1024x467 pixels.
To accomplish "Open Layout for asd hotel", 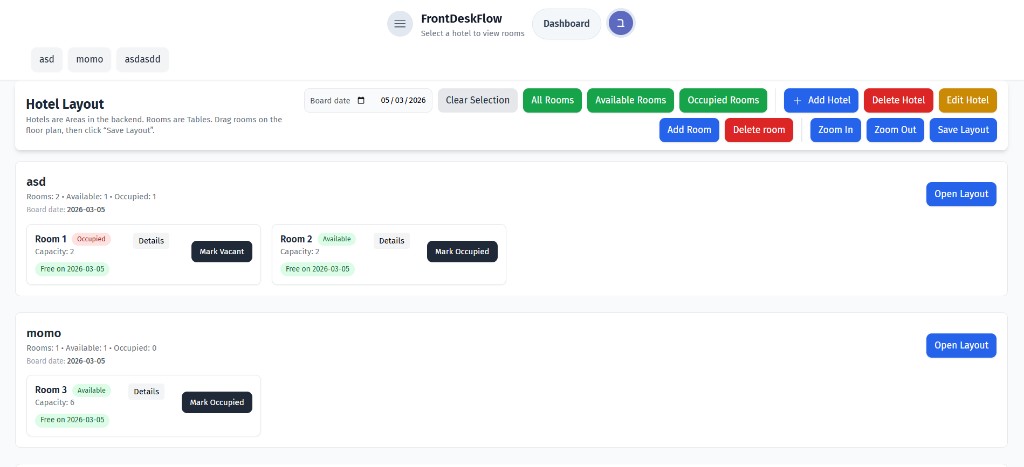I will coord(960,194).
